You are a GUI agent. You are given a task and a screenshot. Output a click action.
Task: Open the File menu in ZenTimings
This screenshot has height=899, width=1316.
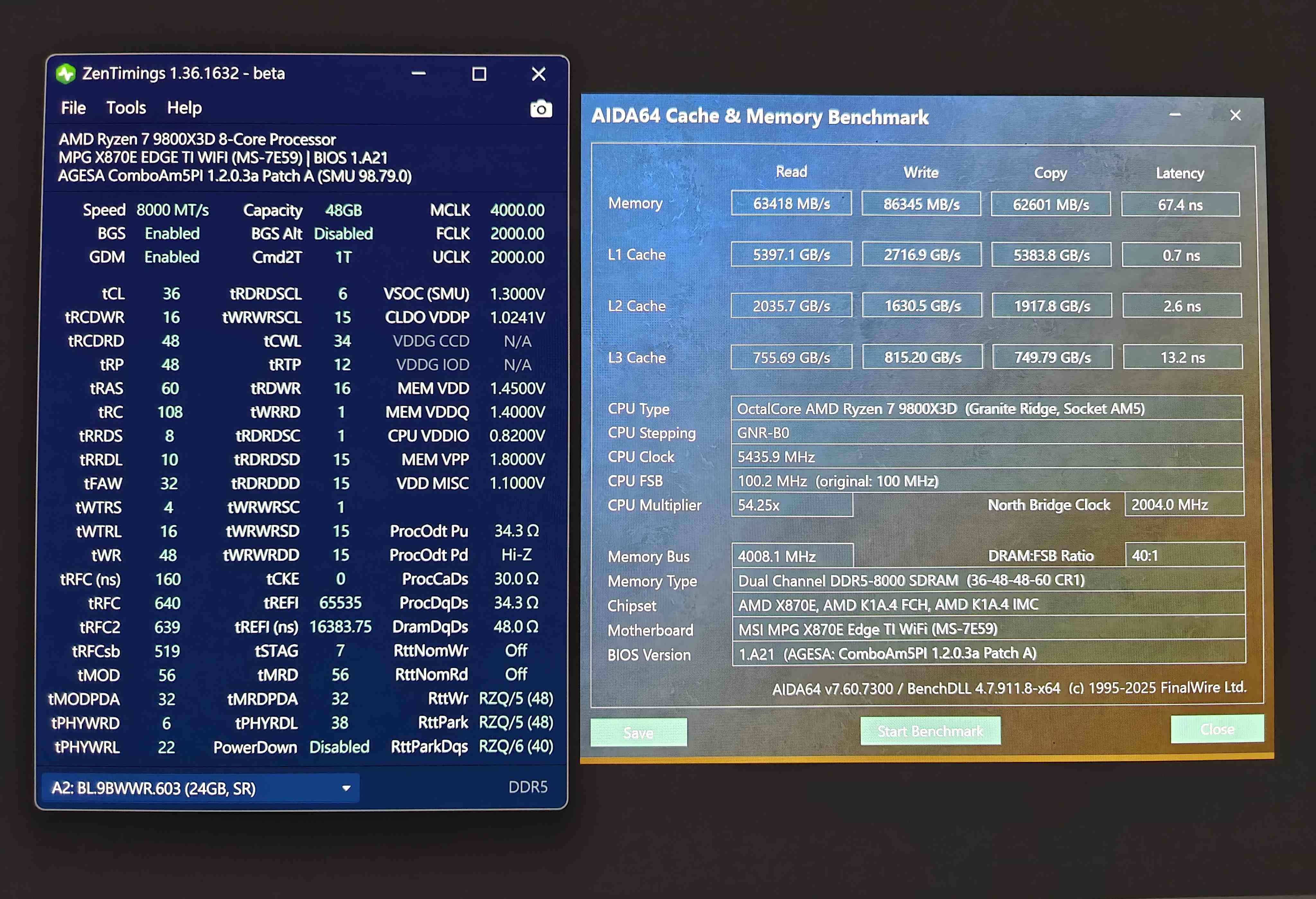(x=73, y=108)
